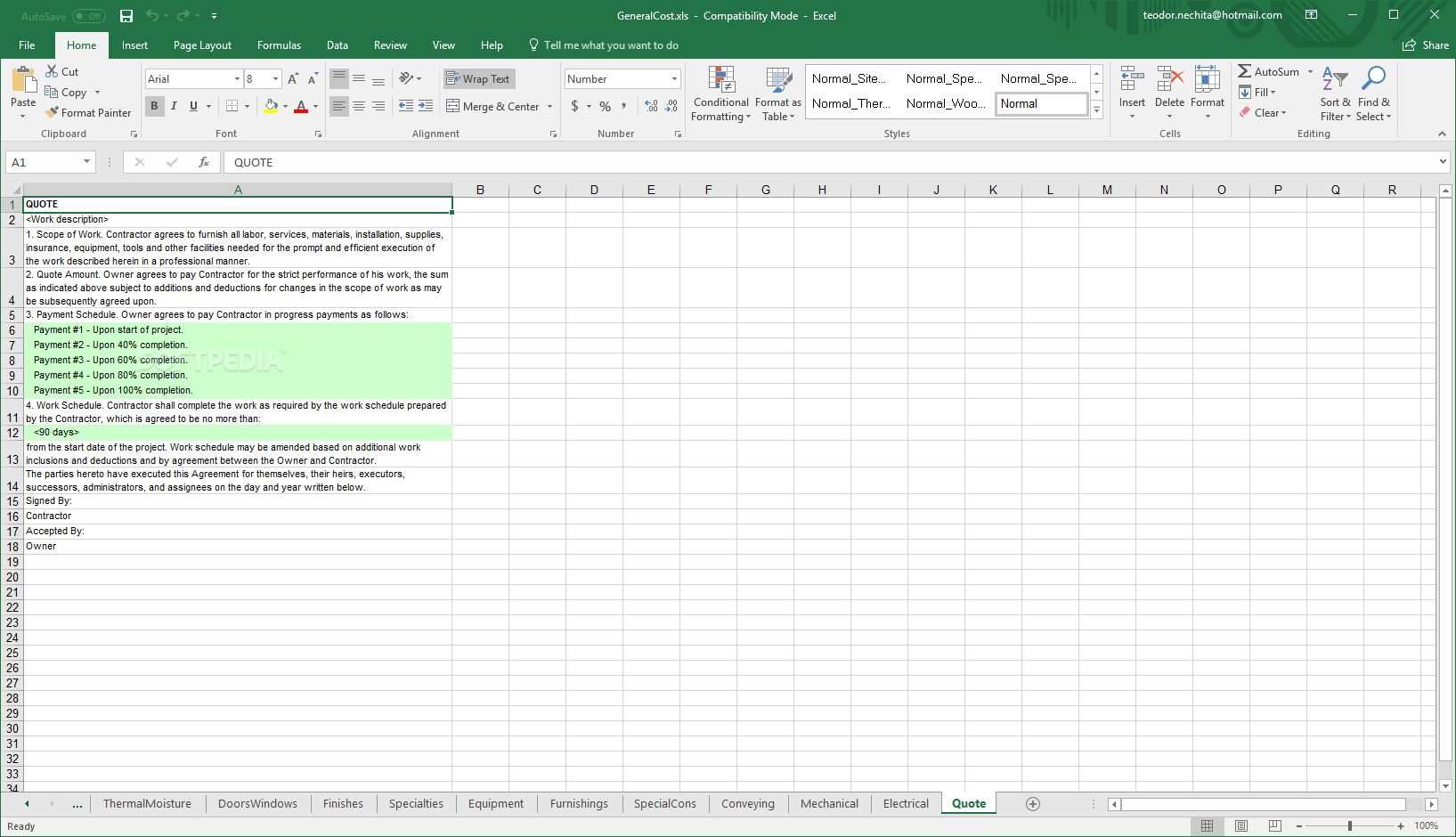Screen dimensions: 1456x837
Task: Open the font size dropdown
Action: [x=275, y=79]
